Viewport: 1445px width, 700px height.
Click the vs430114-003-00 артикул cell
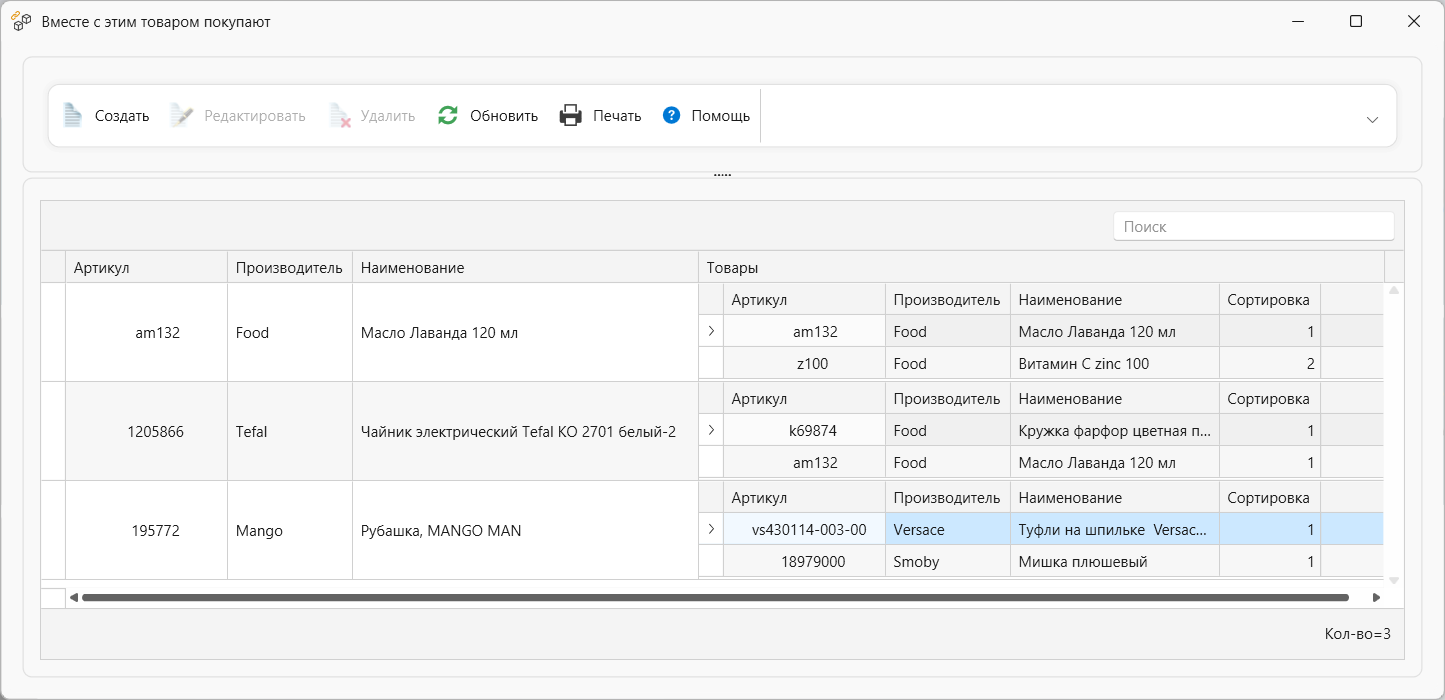pyautogui.click(x=804, y=530)
